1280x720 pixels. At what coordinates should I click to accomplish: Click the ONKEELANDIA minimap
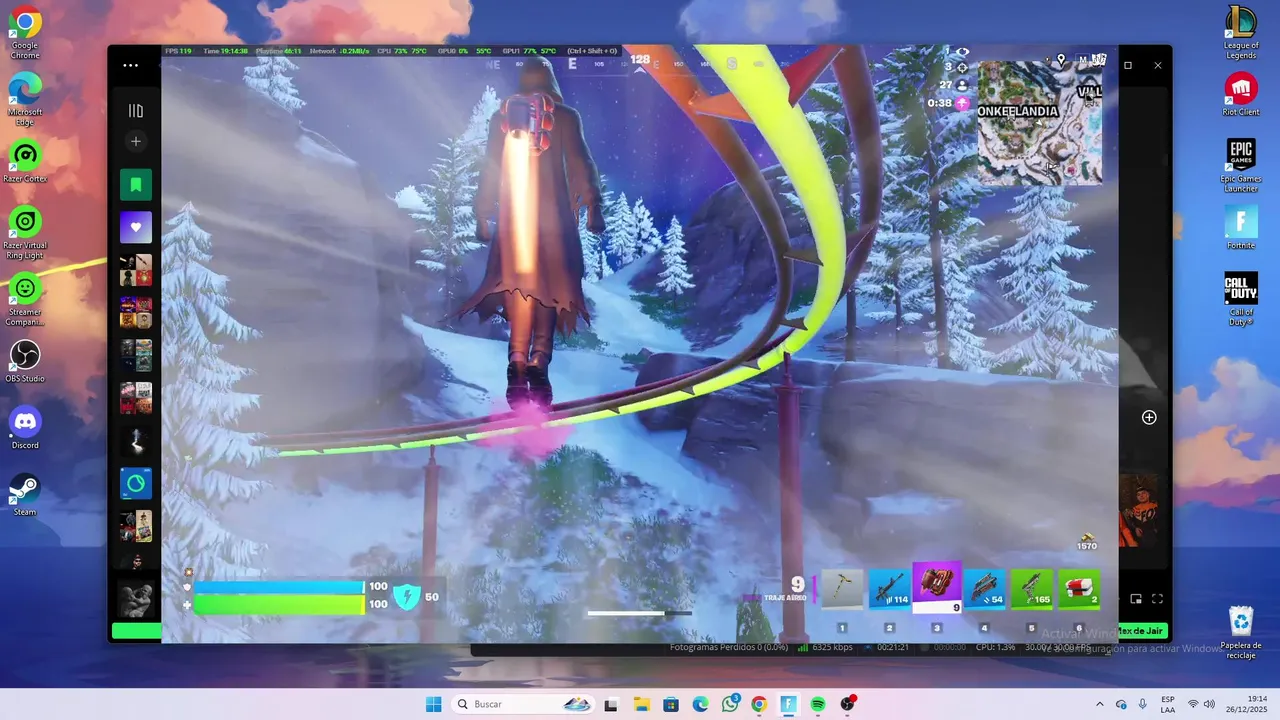1040,123
